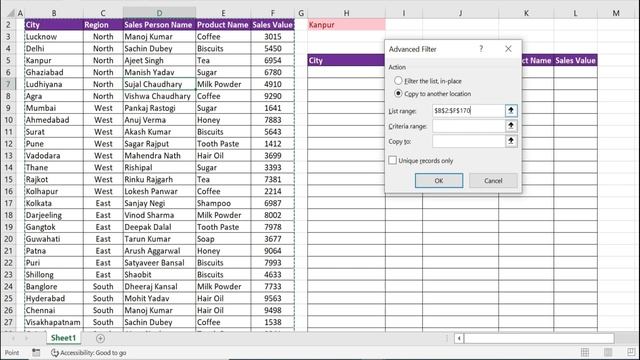This screenshot has height=360, width=640.
Task: Select the Product Name header in column E
Action: coord(223,24)
